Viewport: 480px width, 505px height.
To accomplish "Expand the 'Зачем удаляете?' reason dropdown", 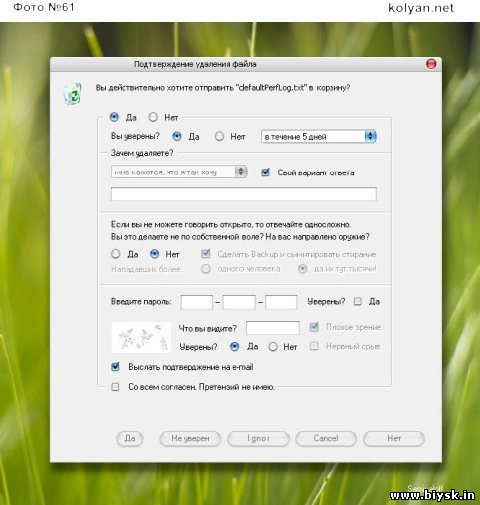I will 241,172.
